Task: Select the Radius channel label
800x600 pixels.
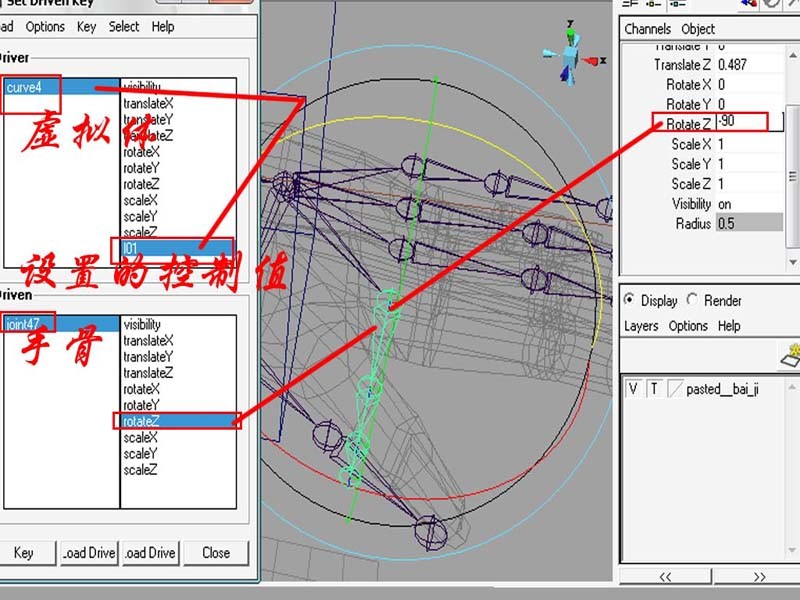Action: click(693, 223)
